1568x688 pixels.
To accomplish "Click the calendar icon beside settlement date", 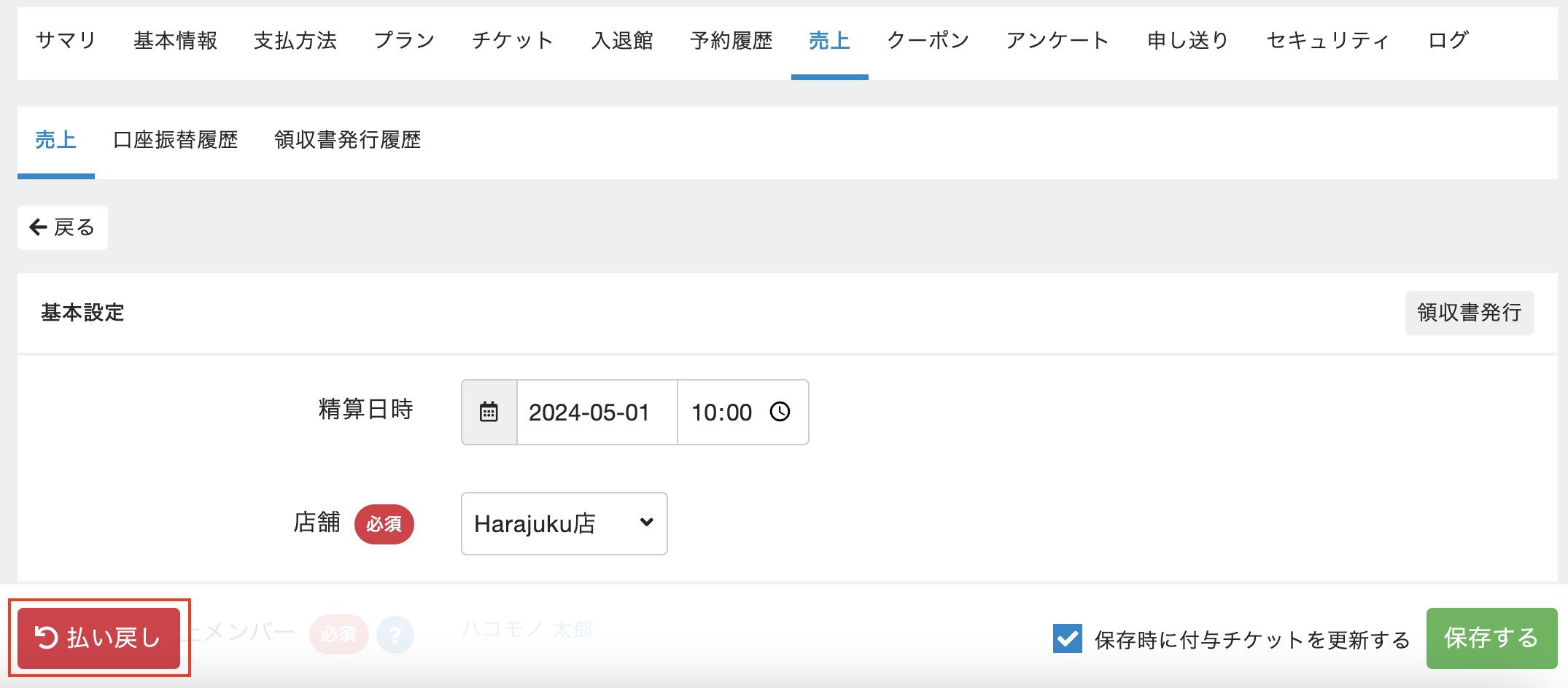I will coord(489,412).
